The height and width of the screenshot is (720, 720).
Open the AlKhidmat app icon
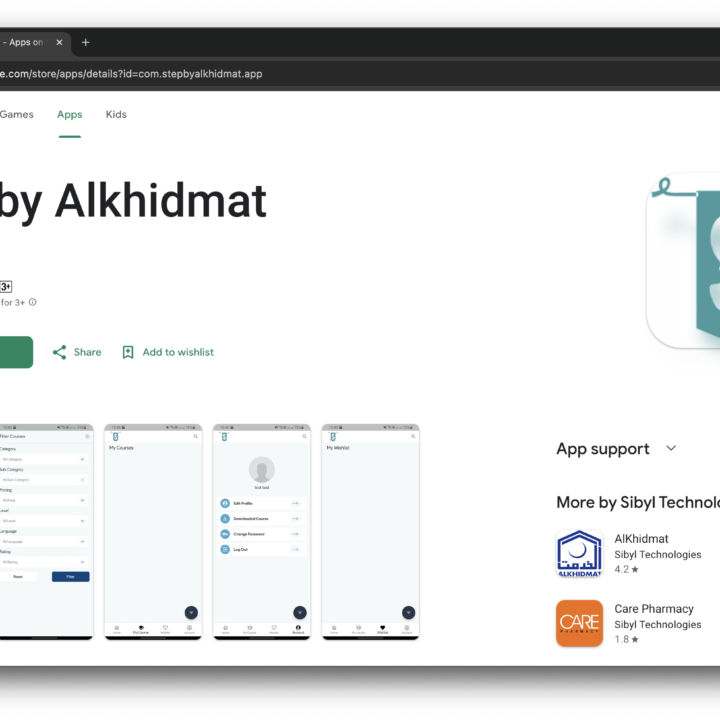click(579, 553)
